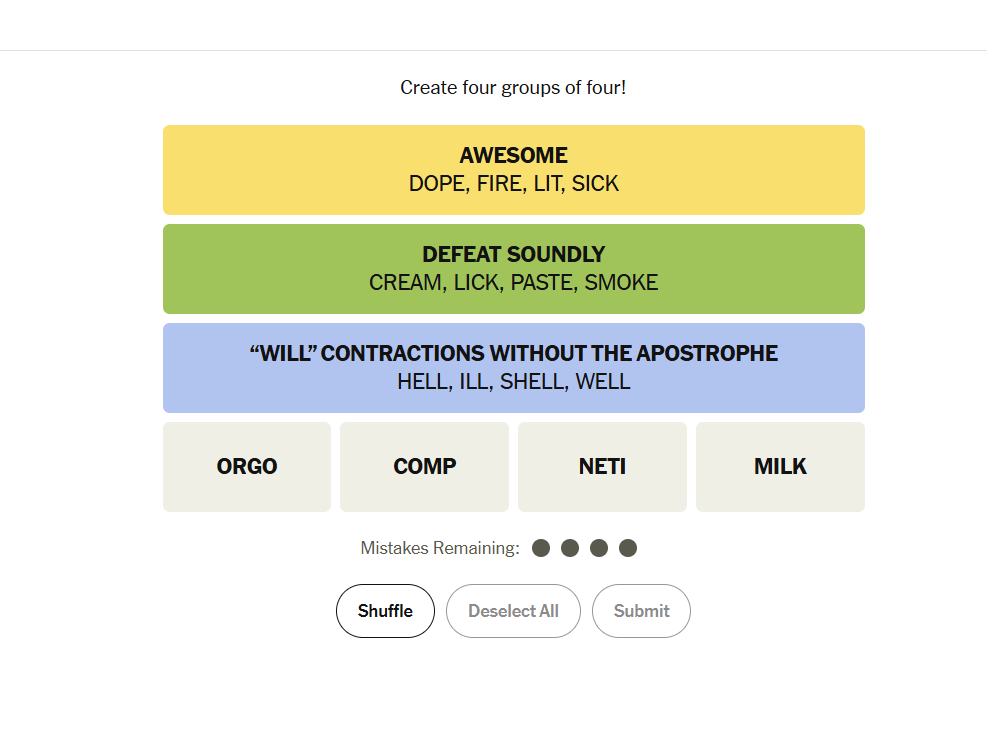Click the 'Mistakes Remaining:' label
Viewport: 987px width, 735px height.
[440, 548]
